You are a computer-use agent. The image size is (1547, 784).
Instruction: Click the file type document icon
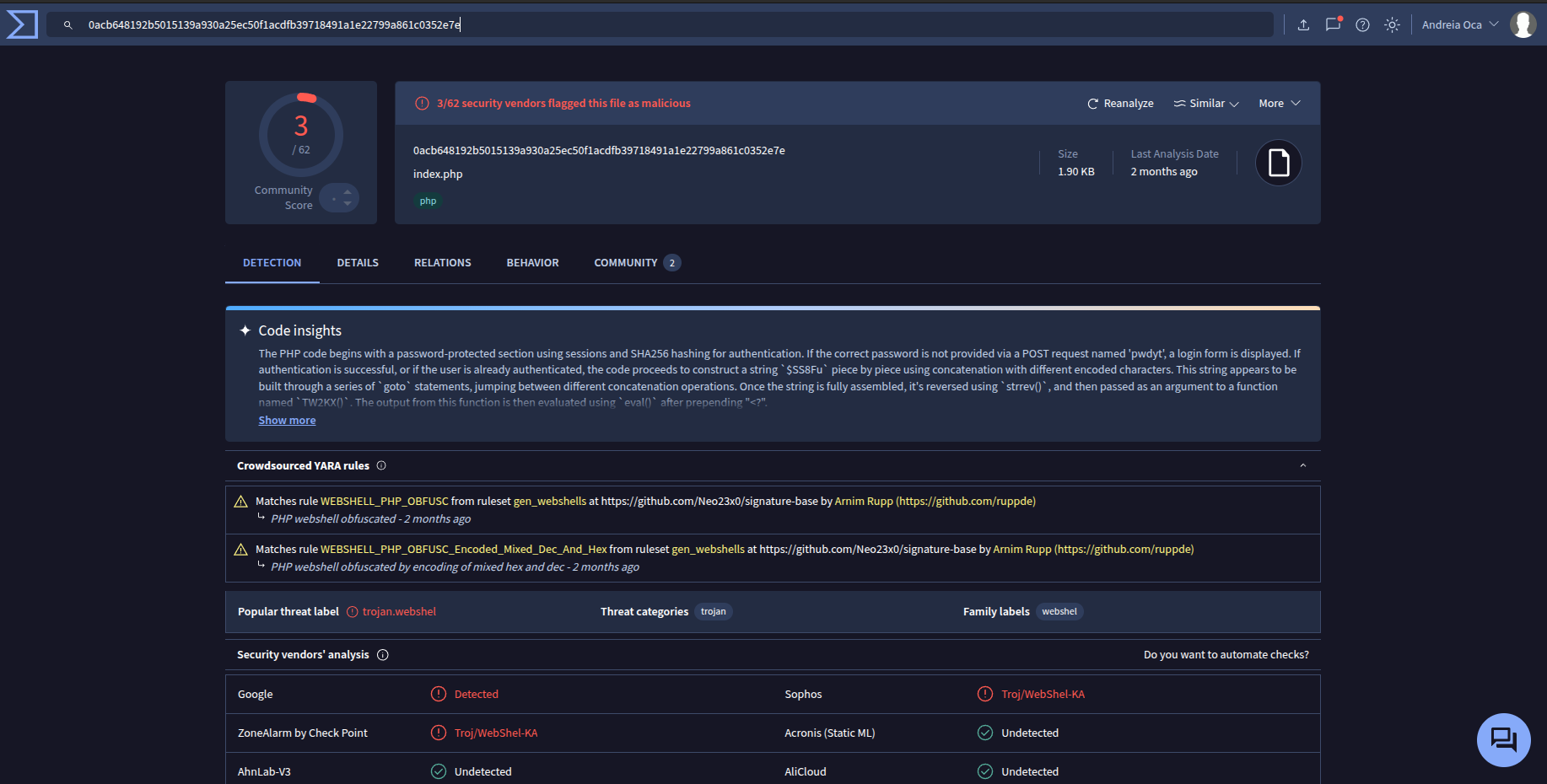coord(1278,163)
